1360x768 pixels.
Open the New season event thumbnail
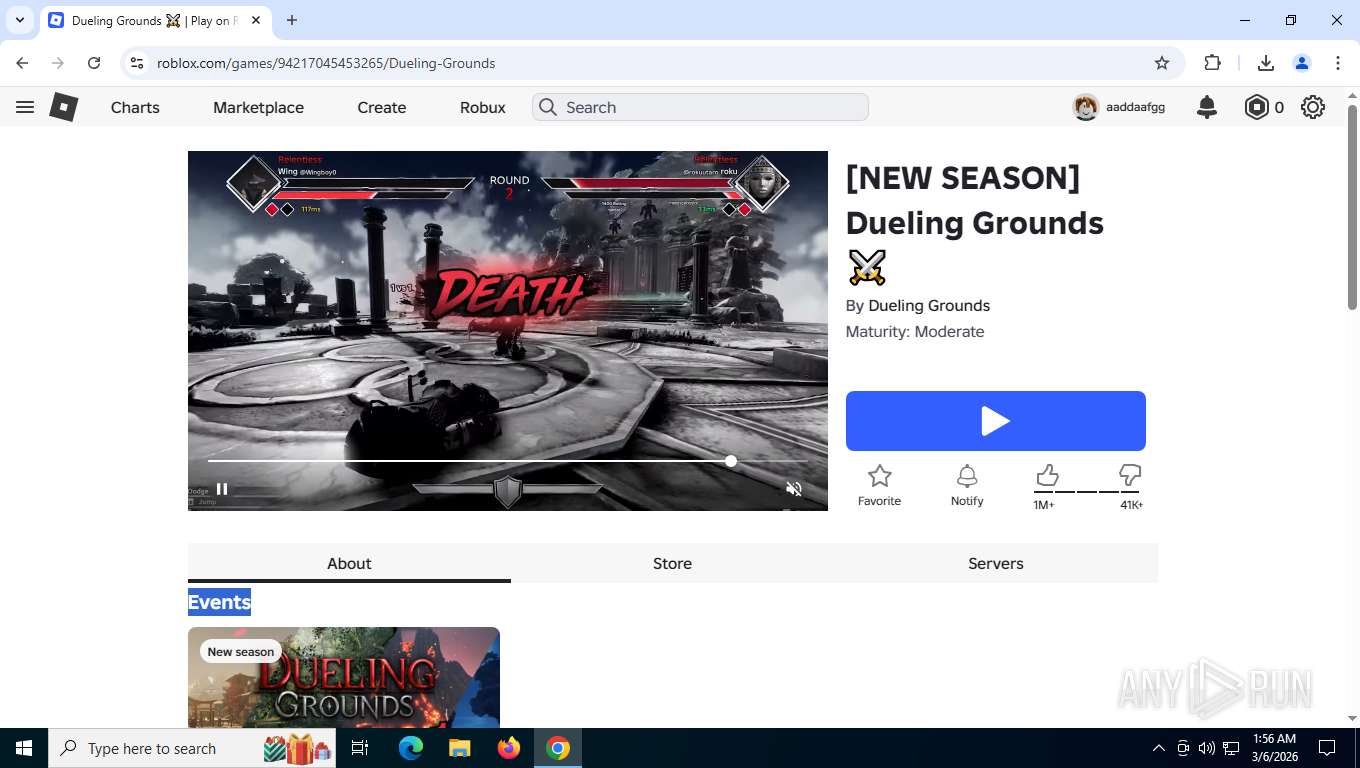pyautogui.click(x=344, y=677)
